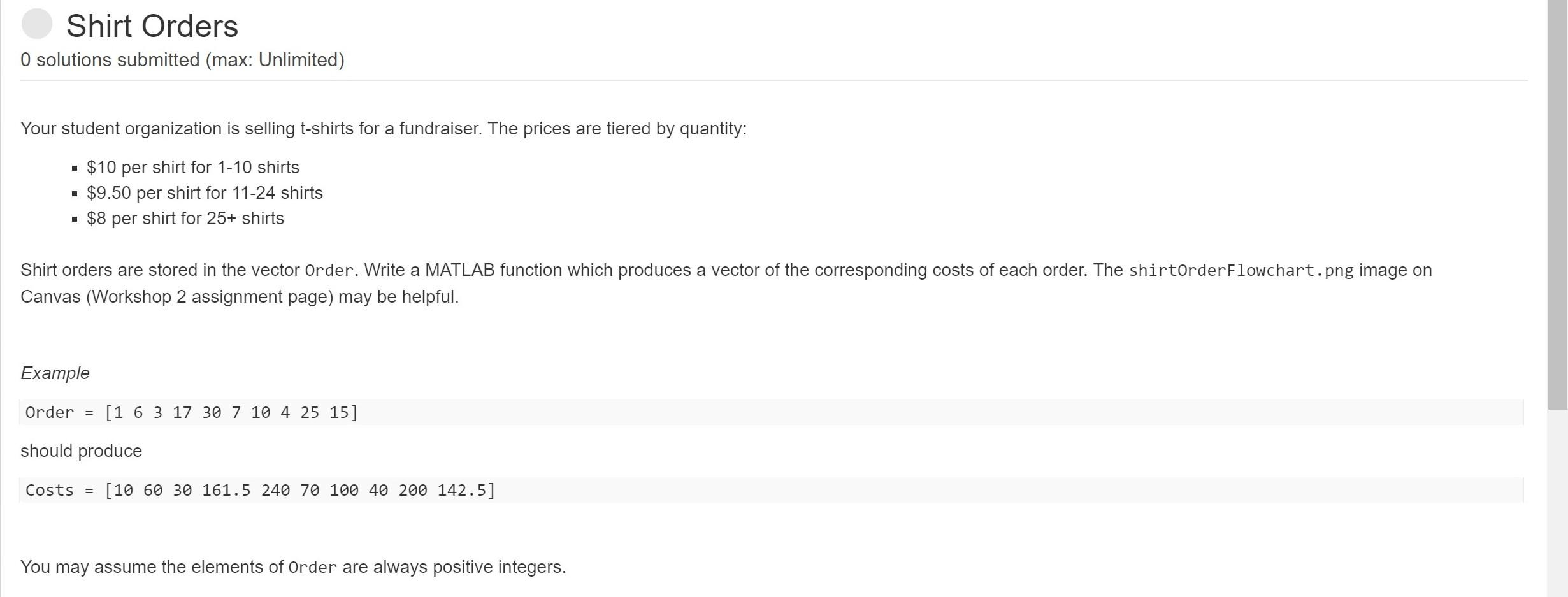
Task: Click the 'Canvas (Workshop 2 assignment page)' text
Action: point(176,297)
